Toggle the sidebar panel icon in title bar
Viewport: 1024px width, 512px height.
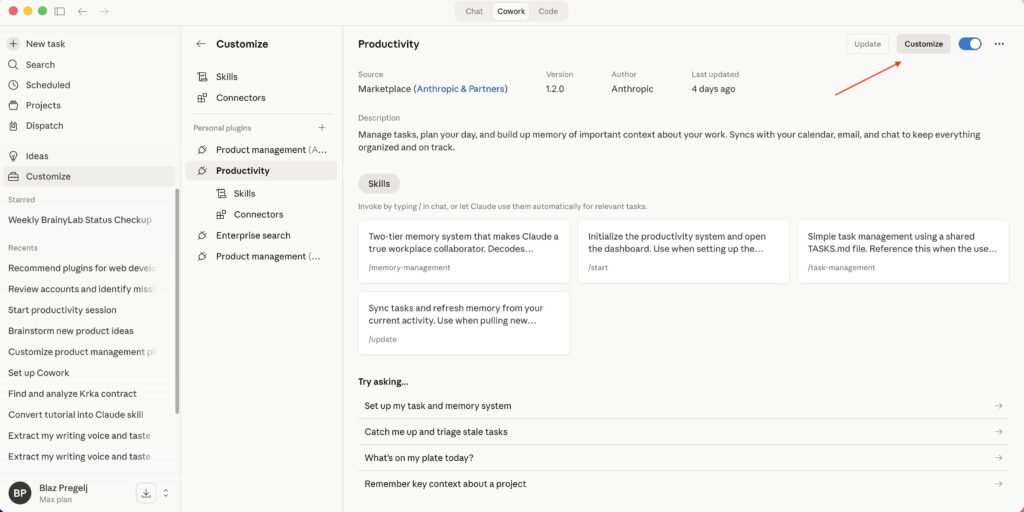tap(60, 11)
